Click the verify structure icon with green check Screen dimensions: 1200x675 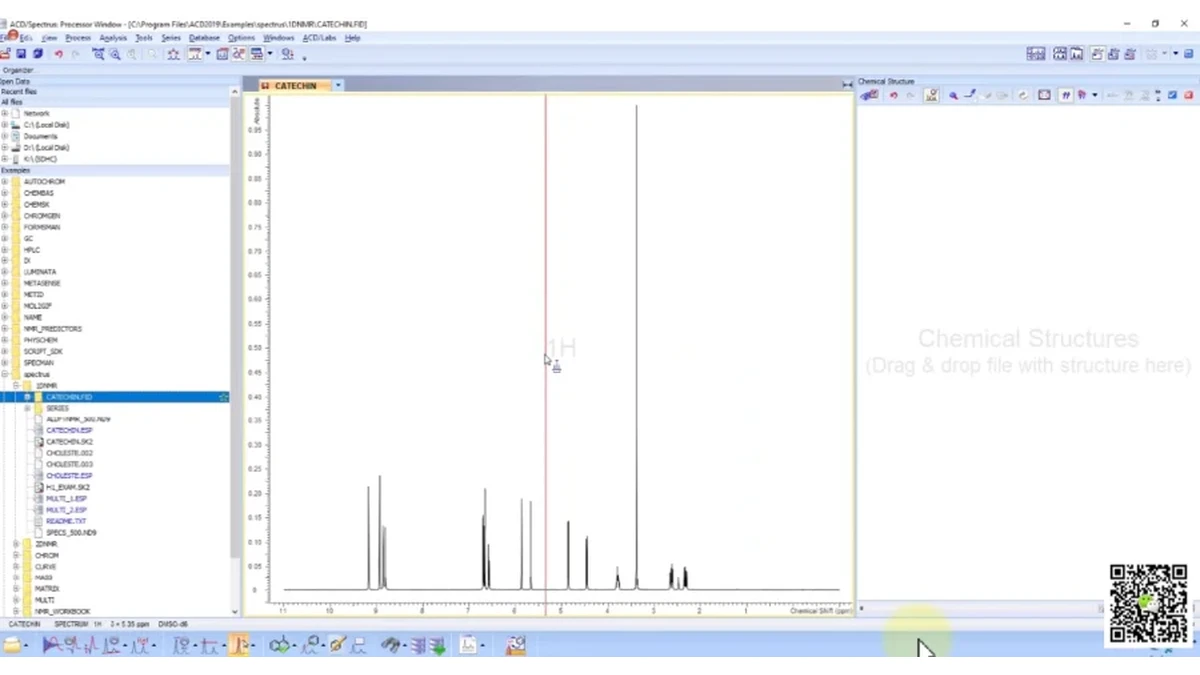pyautogui.click(x=279, y=646)
